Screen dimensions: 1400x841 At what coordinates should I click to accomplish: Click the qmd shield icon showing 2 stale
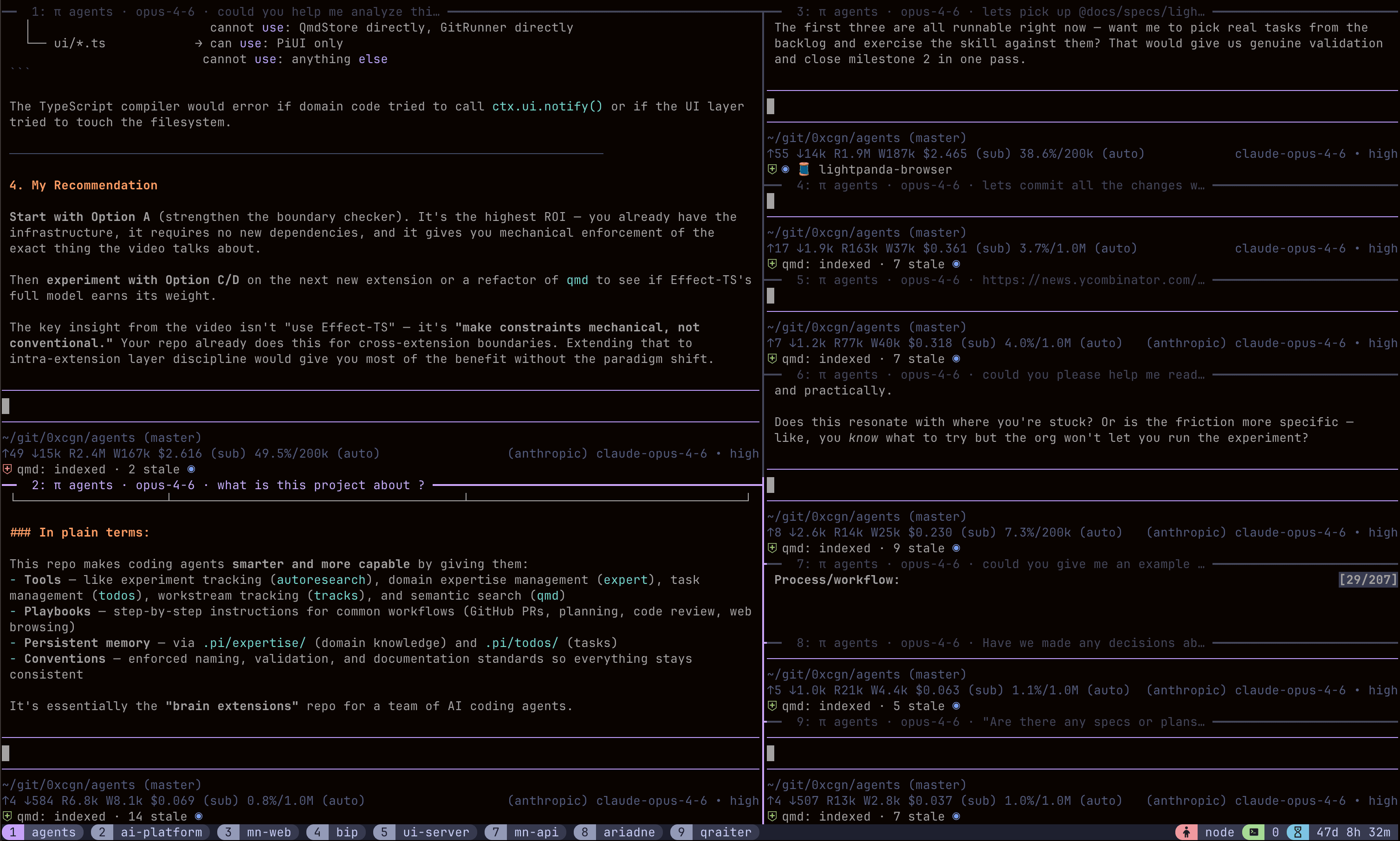(x=7, y=469)
